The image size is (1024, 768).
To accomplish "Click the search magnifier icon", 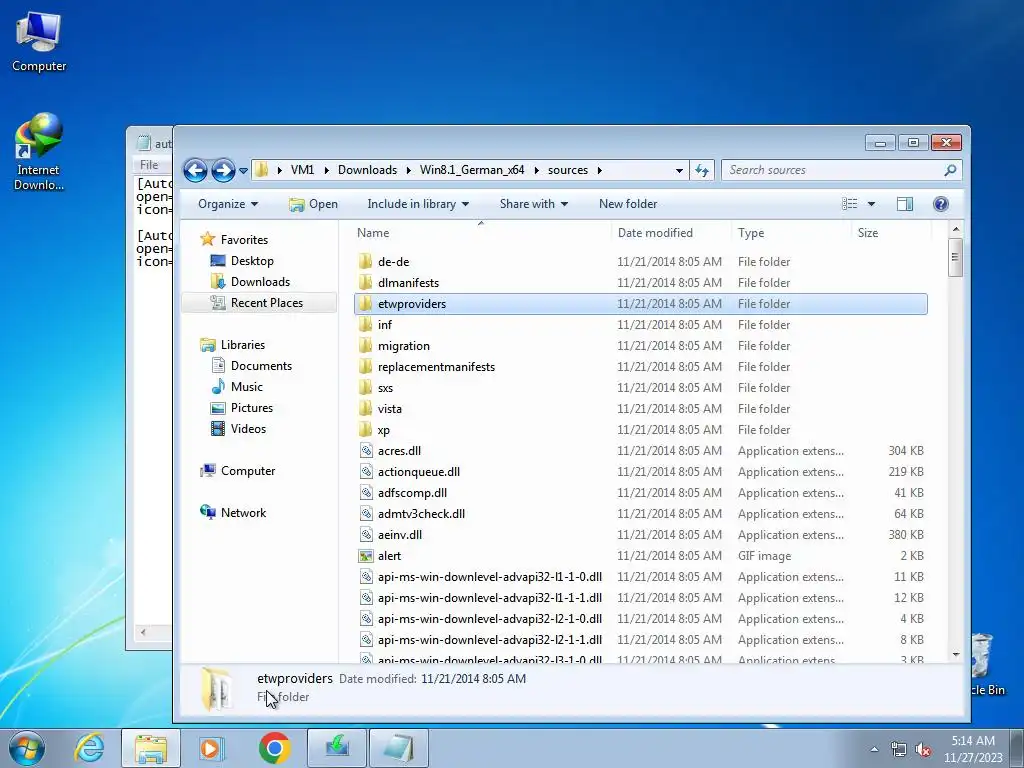I will tap(950, 170).
